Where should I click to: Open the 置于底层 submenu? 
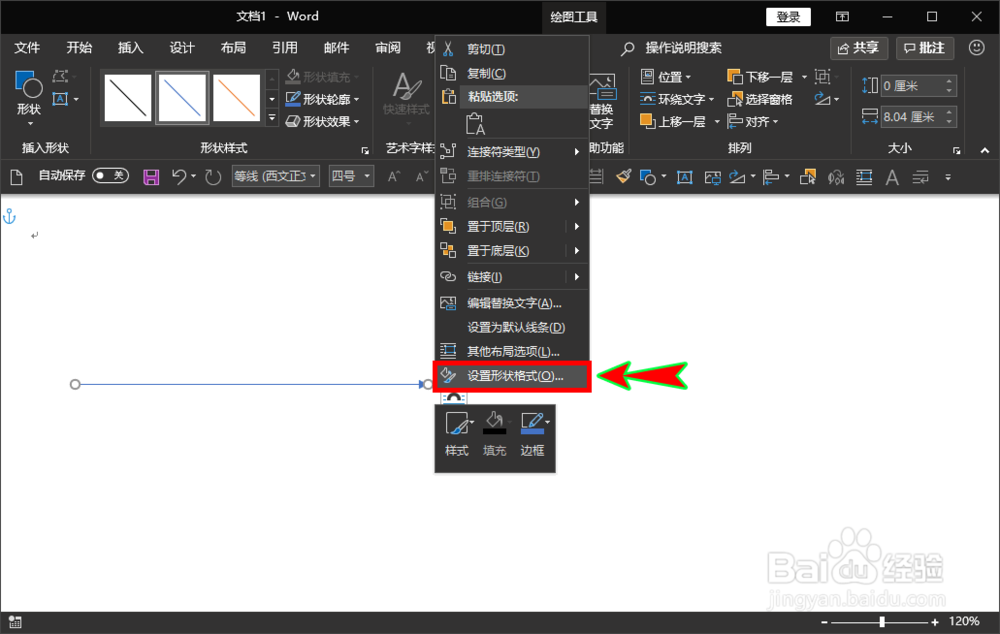click(511, 251)
